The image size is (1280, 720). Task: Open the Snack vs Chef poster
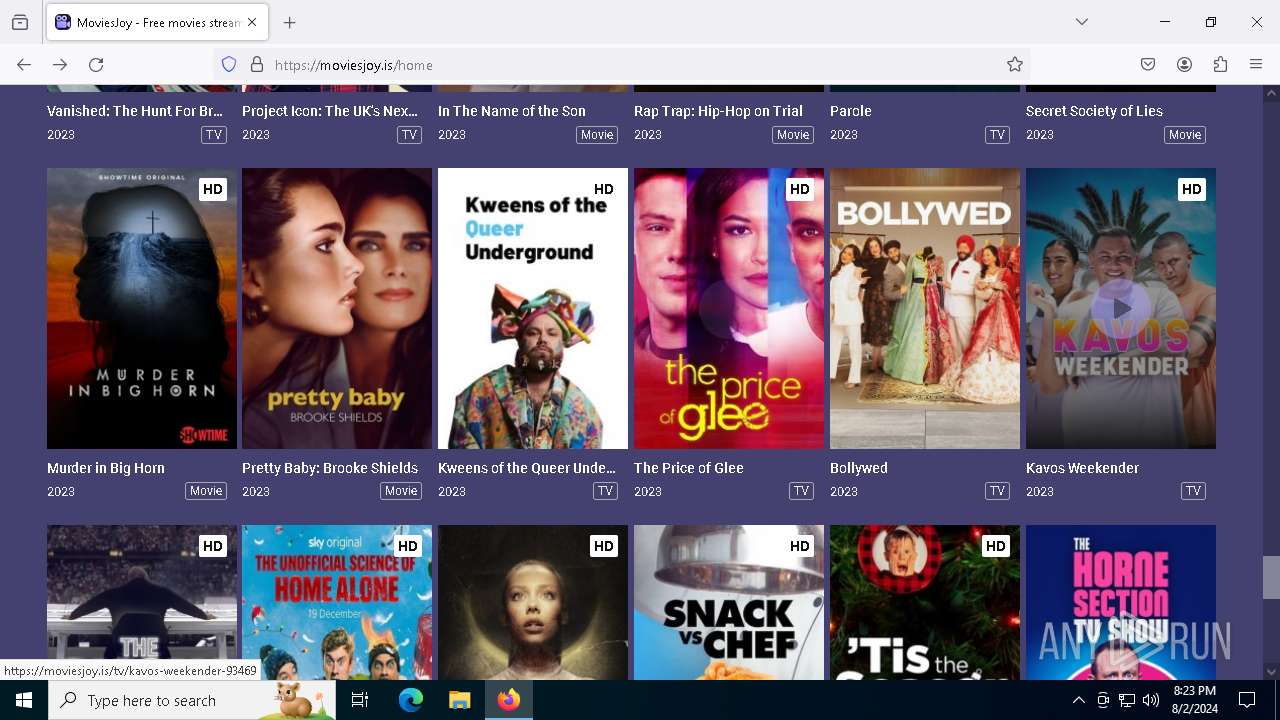729,602
